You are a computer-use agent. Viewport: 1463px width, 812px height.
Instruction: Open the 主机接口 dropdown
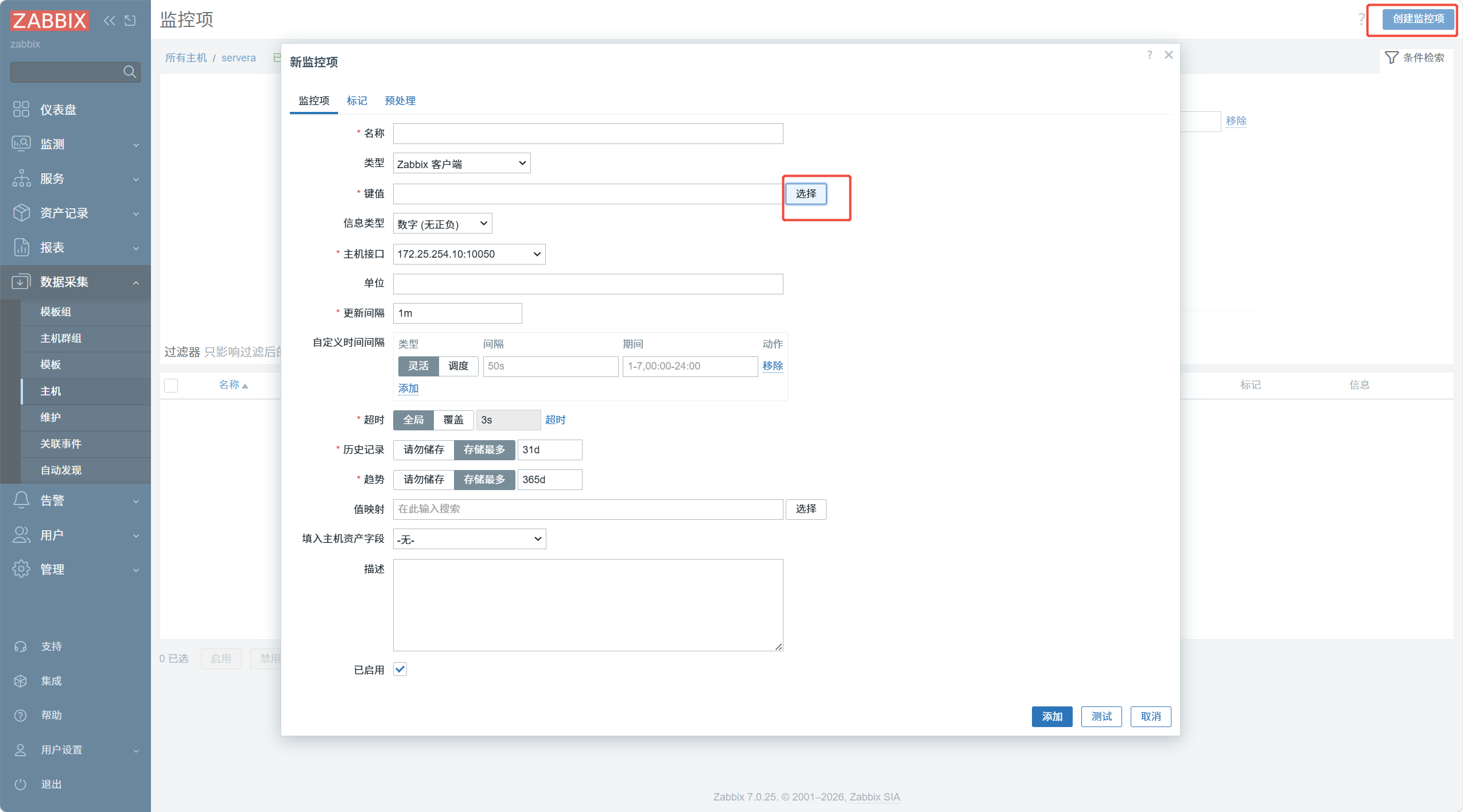click(x=469, y=254)
